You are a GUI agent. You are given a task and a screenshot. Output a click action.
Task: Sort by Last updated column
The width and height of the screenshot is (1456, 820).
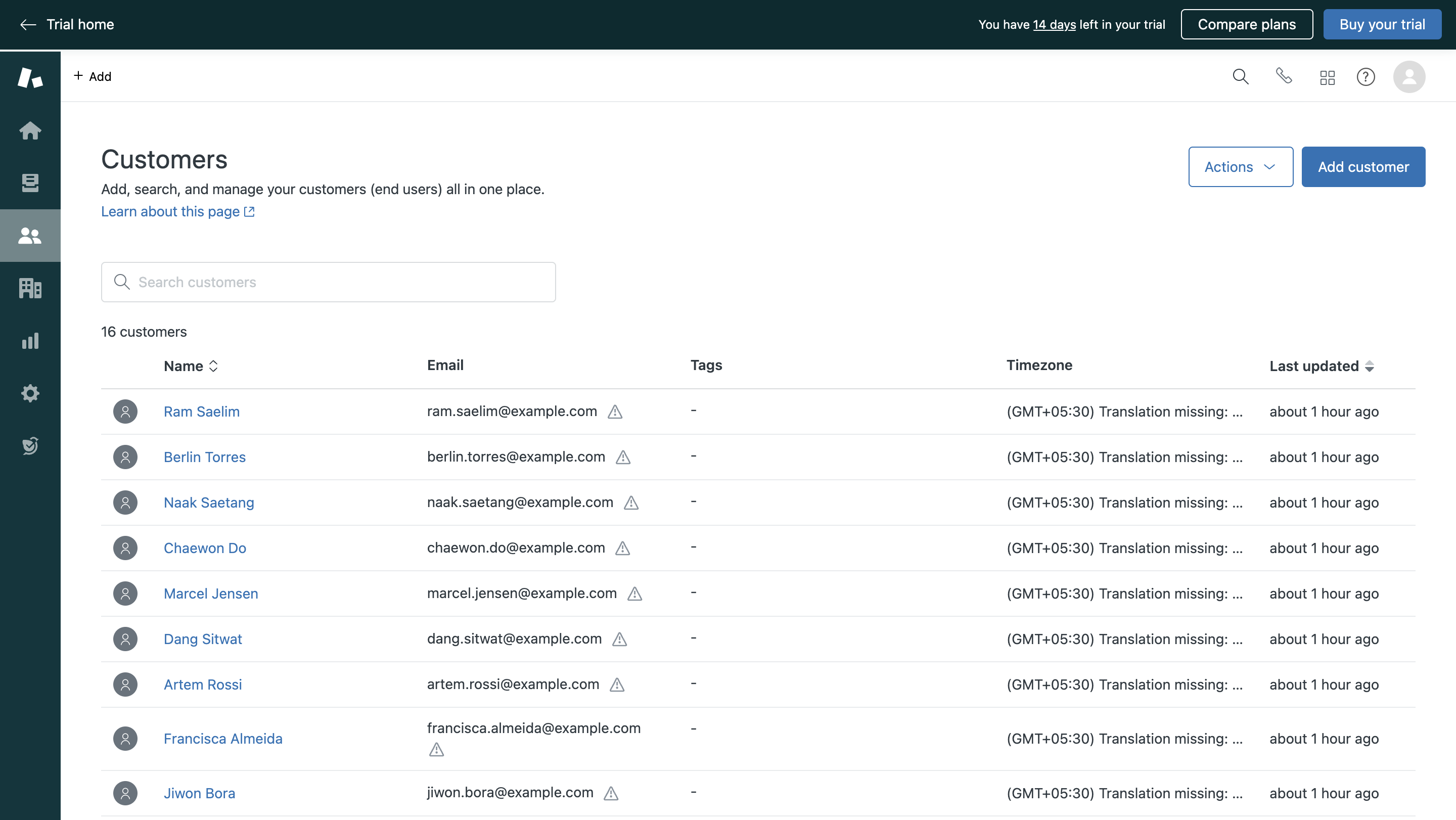click(1321, 366)
